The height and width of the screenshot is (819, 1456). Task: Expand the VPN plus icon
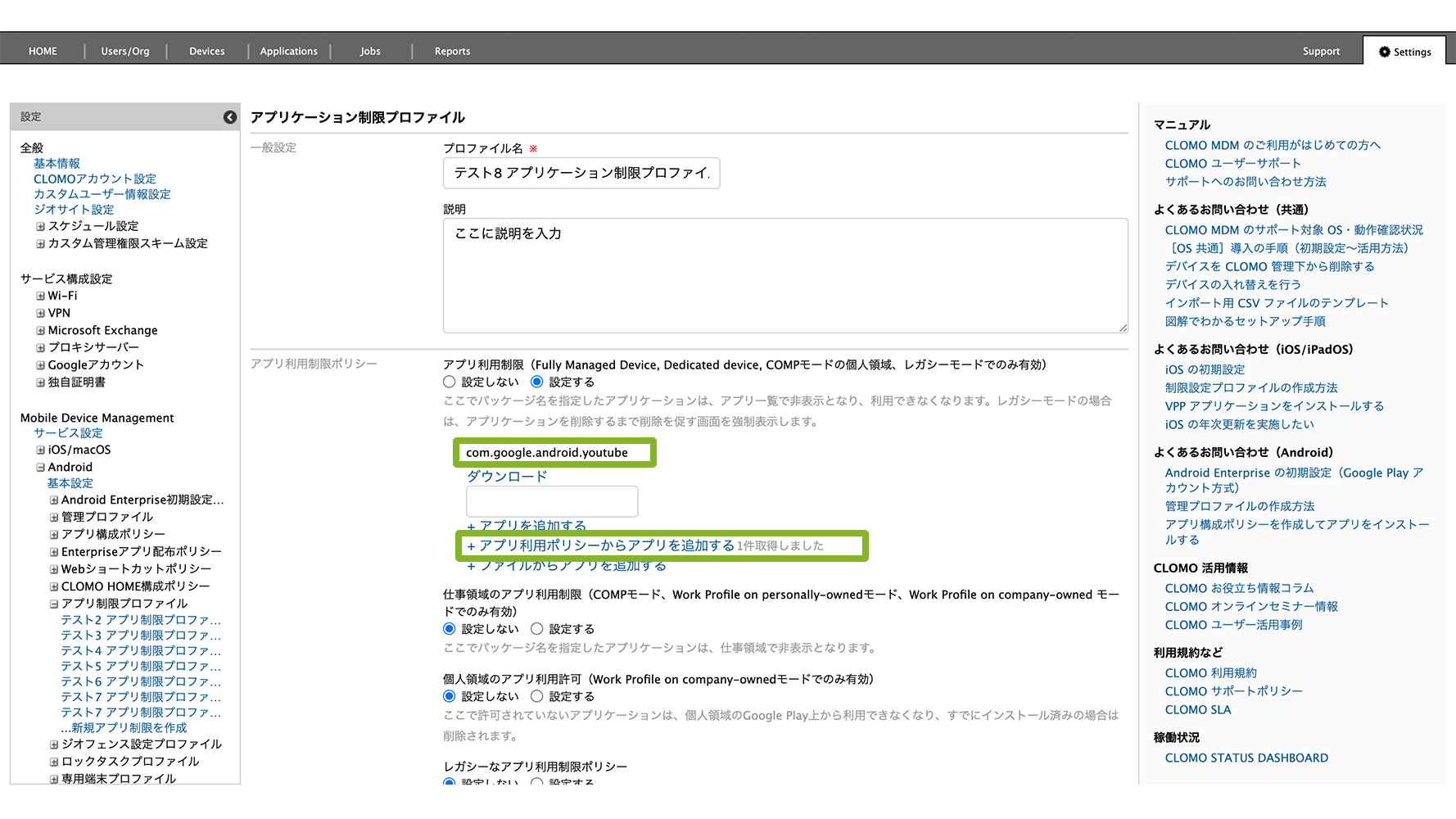pos(40,313)
